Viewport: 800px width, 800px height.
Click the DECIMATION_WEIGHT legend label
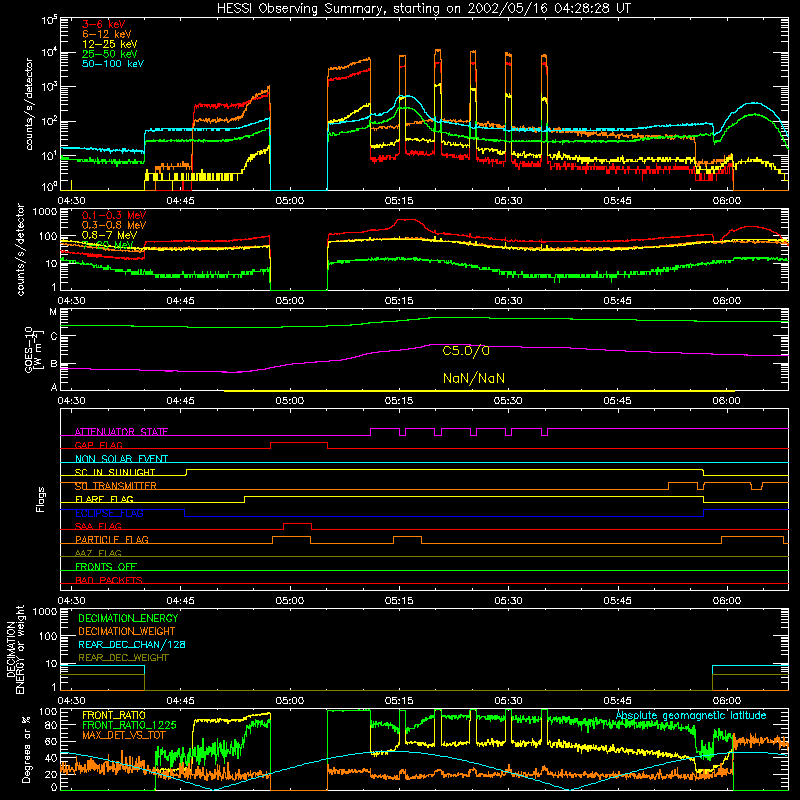127,632
